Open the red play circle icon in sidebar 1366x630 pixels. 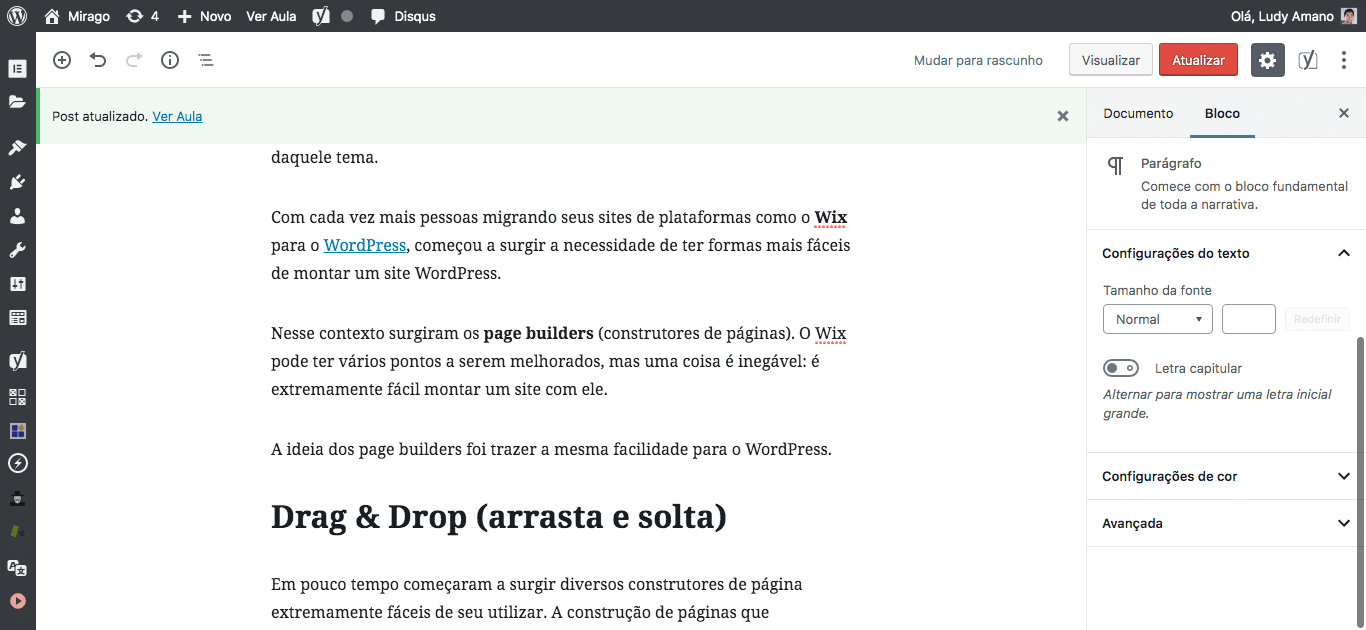pos(17,601)
